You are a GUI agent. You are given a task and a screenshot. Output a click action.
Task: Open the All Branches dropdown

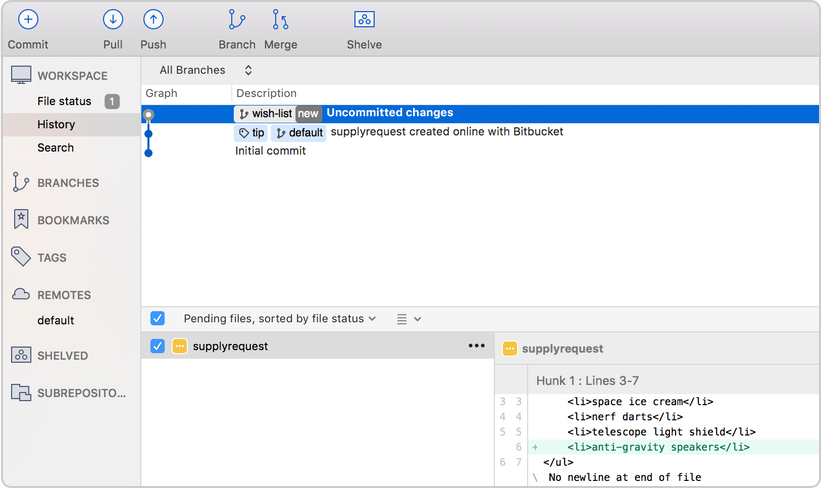206,70
